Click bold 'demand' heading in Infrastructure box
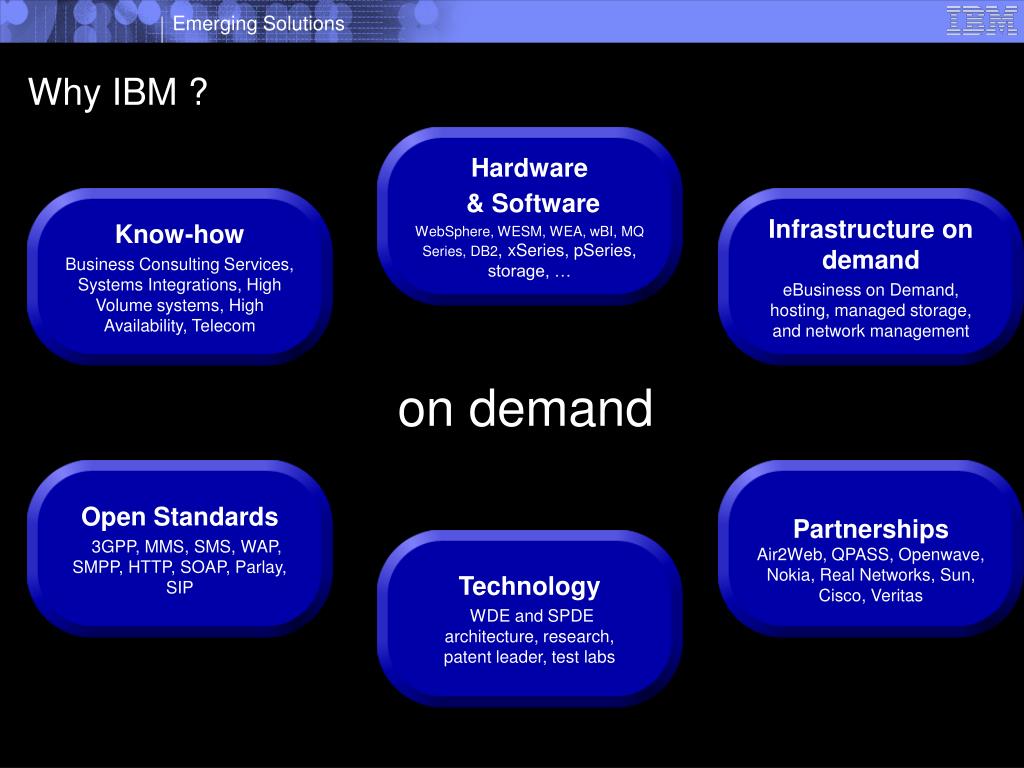The height and width of the screenshot is (768, 1024). point(871,260)
